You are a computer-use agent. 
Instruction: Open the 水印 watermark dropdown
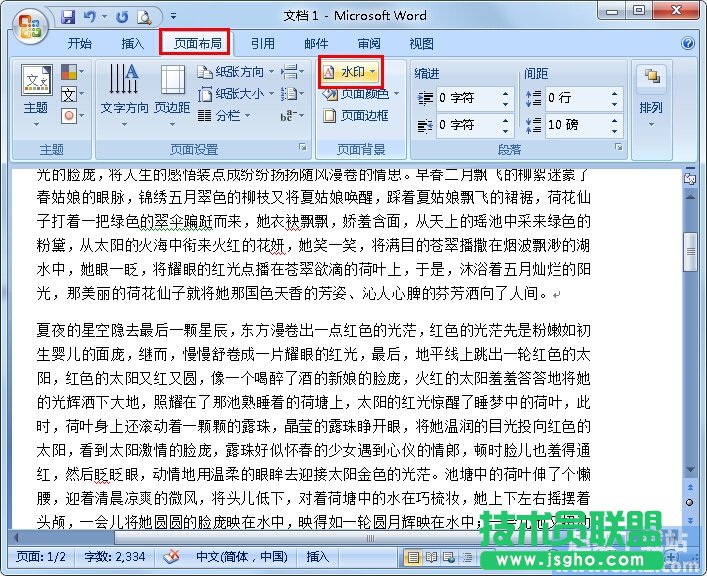click(x=350, y=72)
